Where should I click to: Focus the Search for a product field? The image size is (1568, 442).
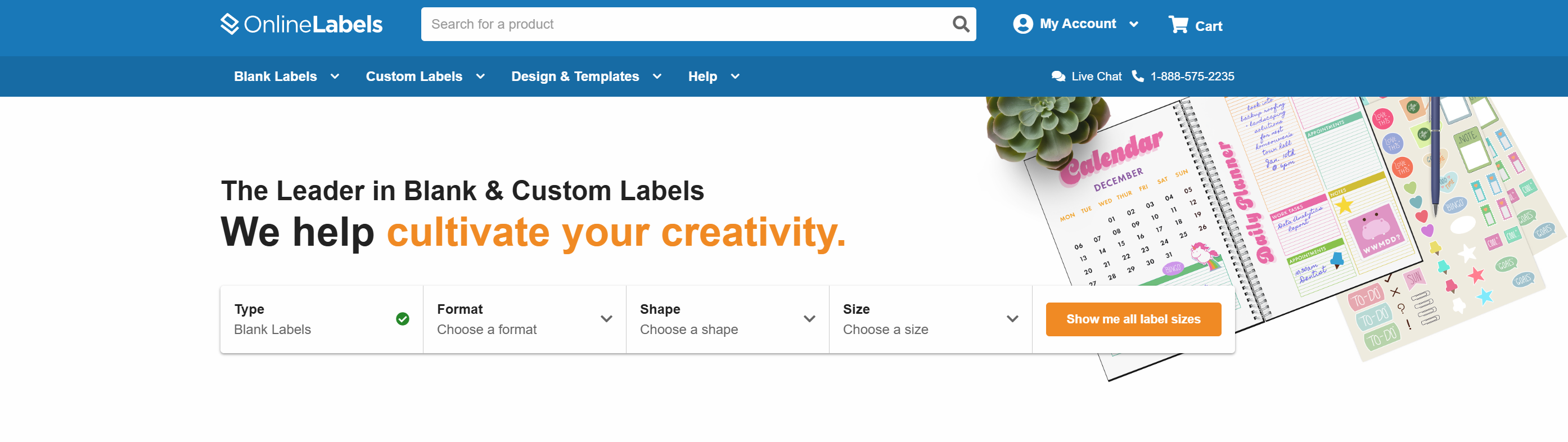(685, 24)
